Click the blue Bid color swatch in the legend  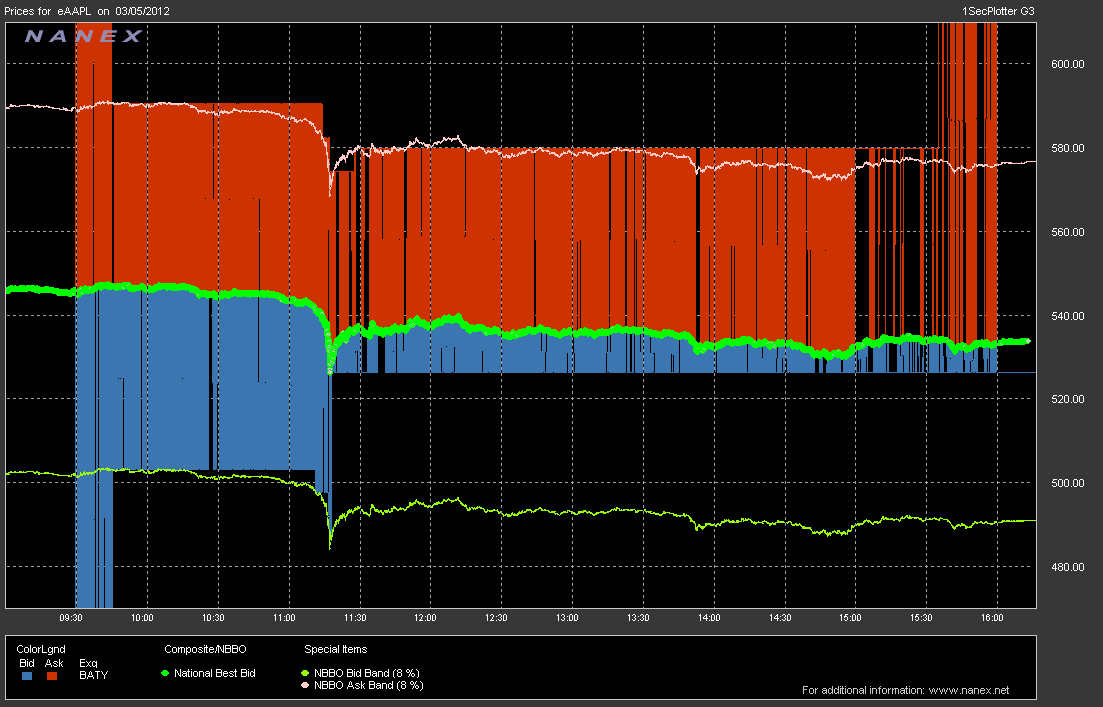27,676
